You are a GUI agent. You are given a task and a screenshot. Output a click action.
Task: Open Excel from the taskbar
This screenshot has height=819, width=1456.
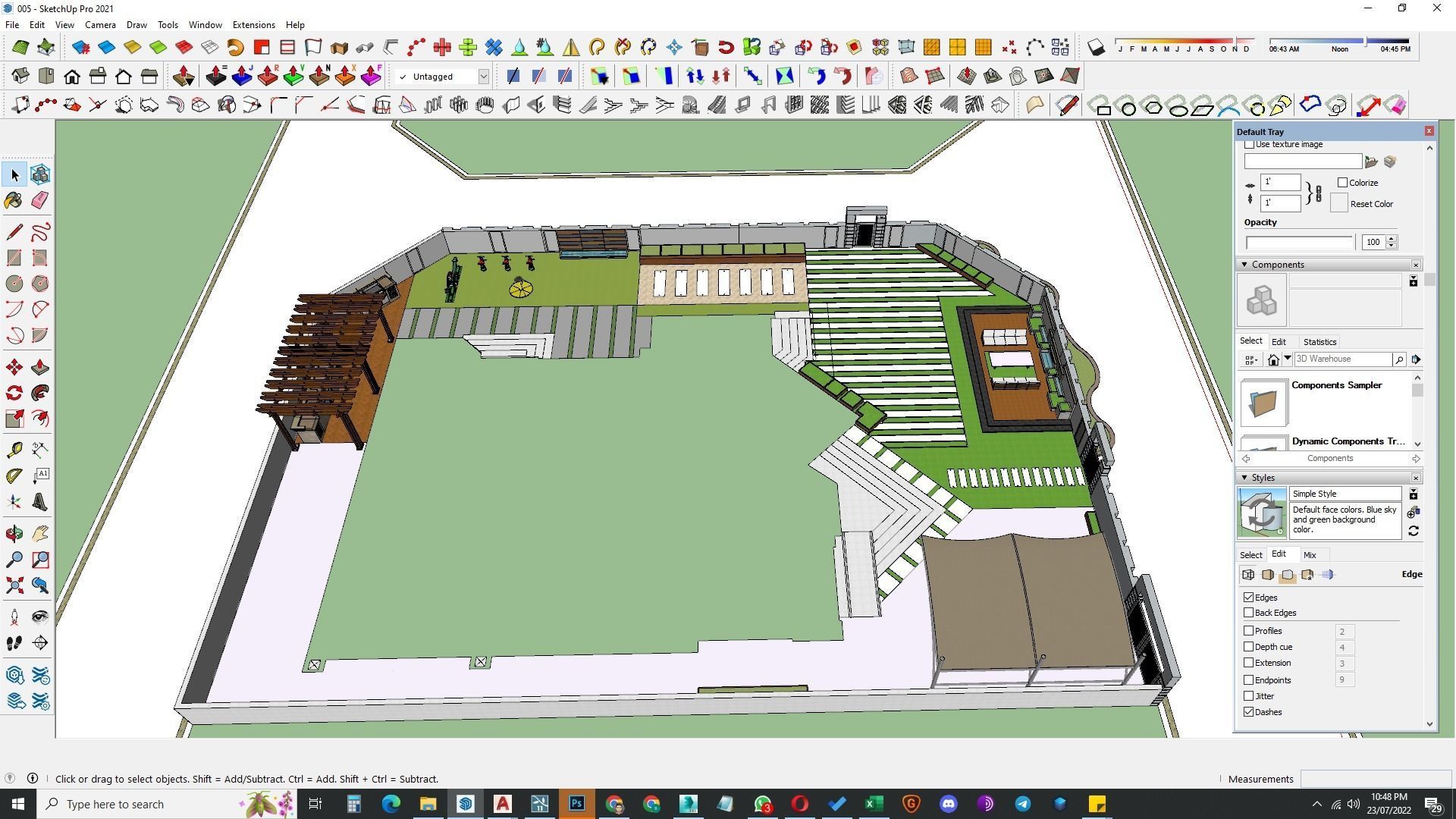point(874,804)
